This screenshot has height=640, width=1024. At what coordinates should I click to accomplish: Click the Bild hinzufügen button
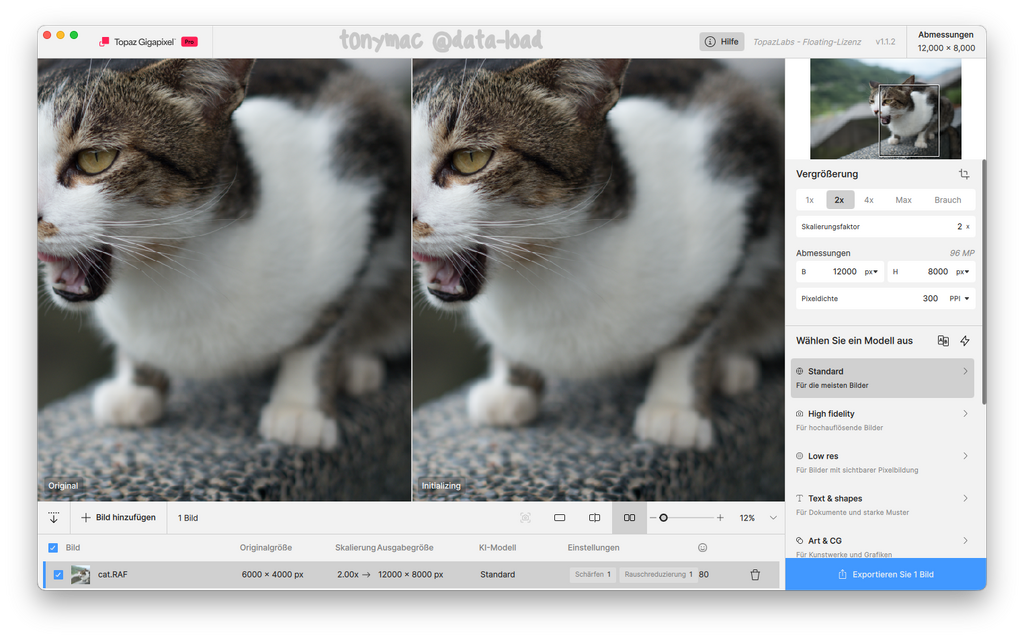[118, 518]
